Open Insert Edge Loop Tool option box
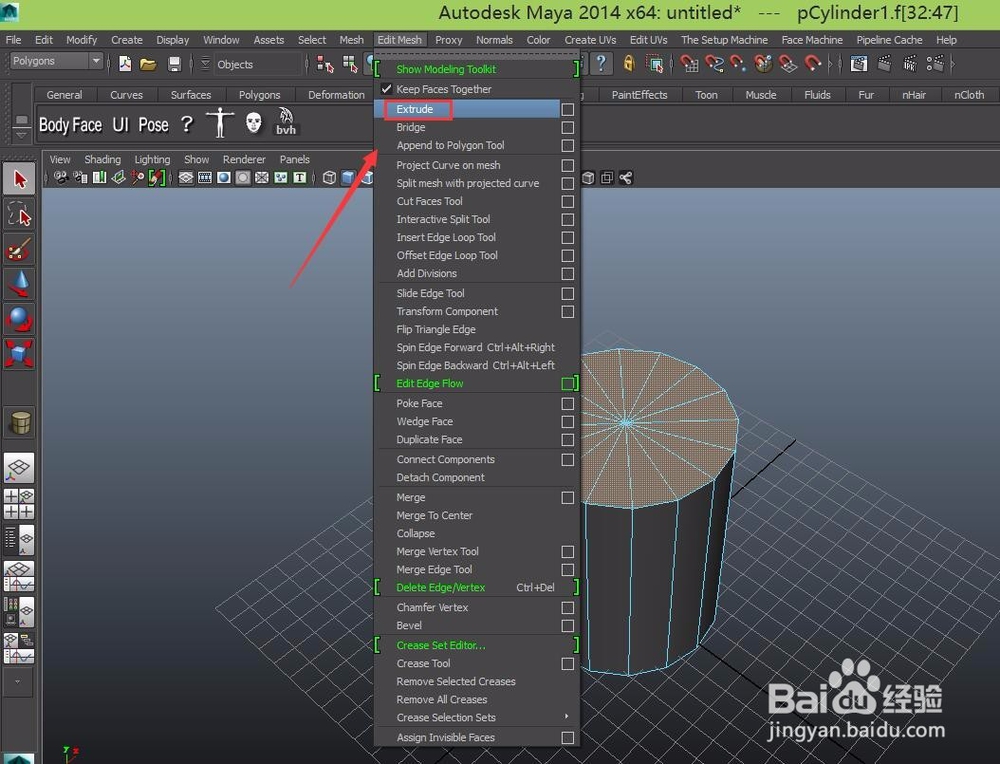The width and height of the screenshot is (1000, 764). pos(568,237)
